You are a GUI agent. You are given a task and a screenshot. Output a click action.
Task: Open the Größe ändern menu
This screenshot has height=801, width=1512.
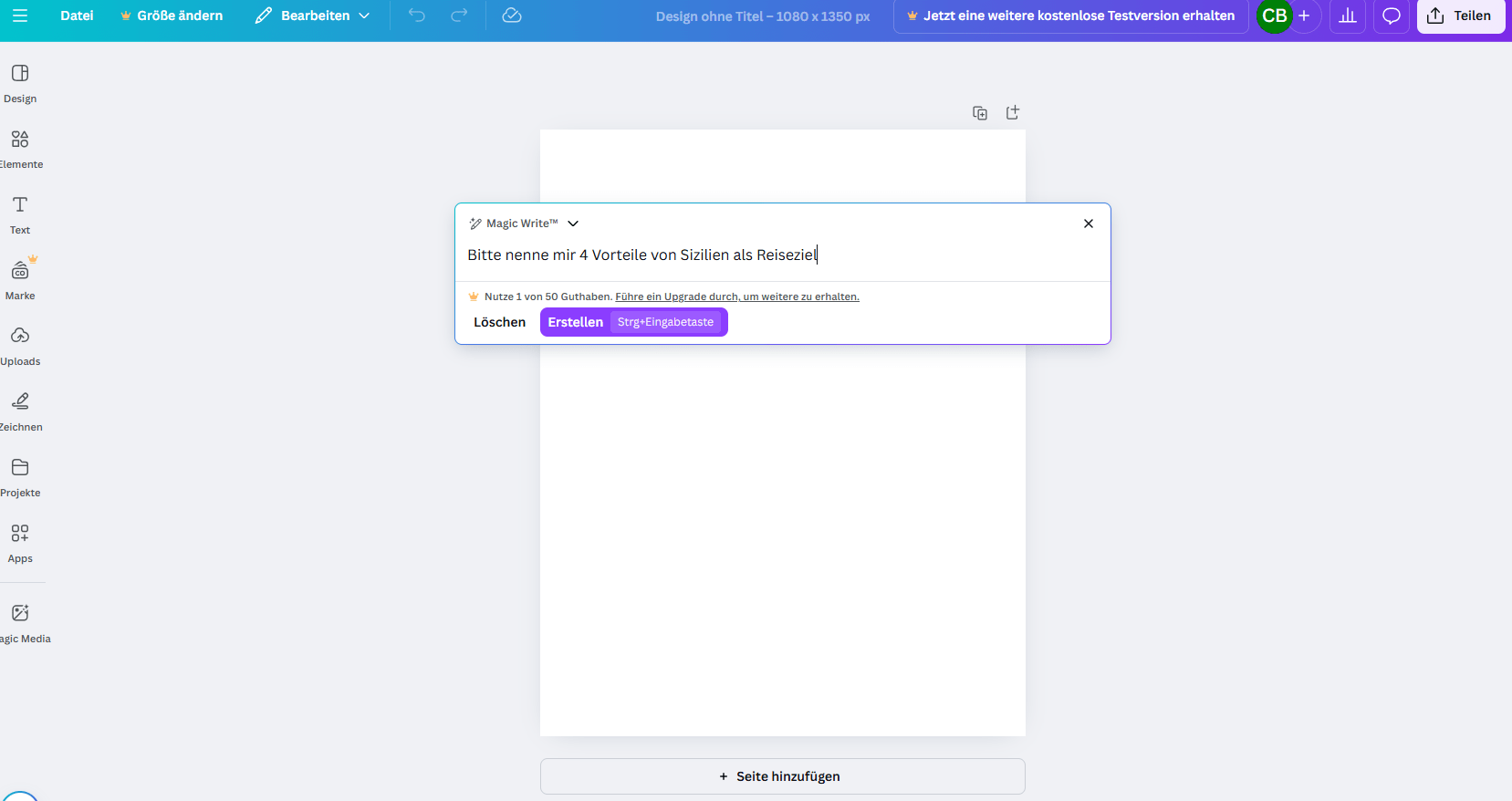(172, 16)
